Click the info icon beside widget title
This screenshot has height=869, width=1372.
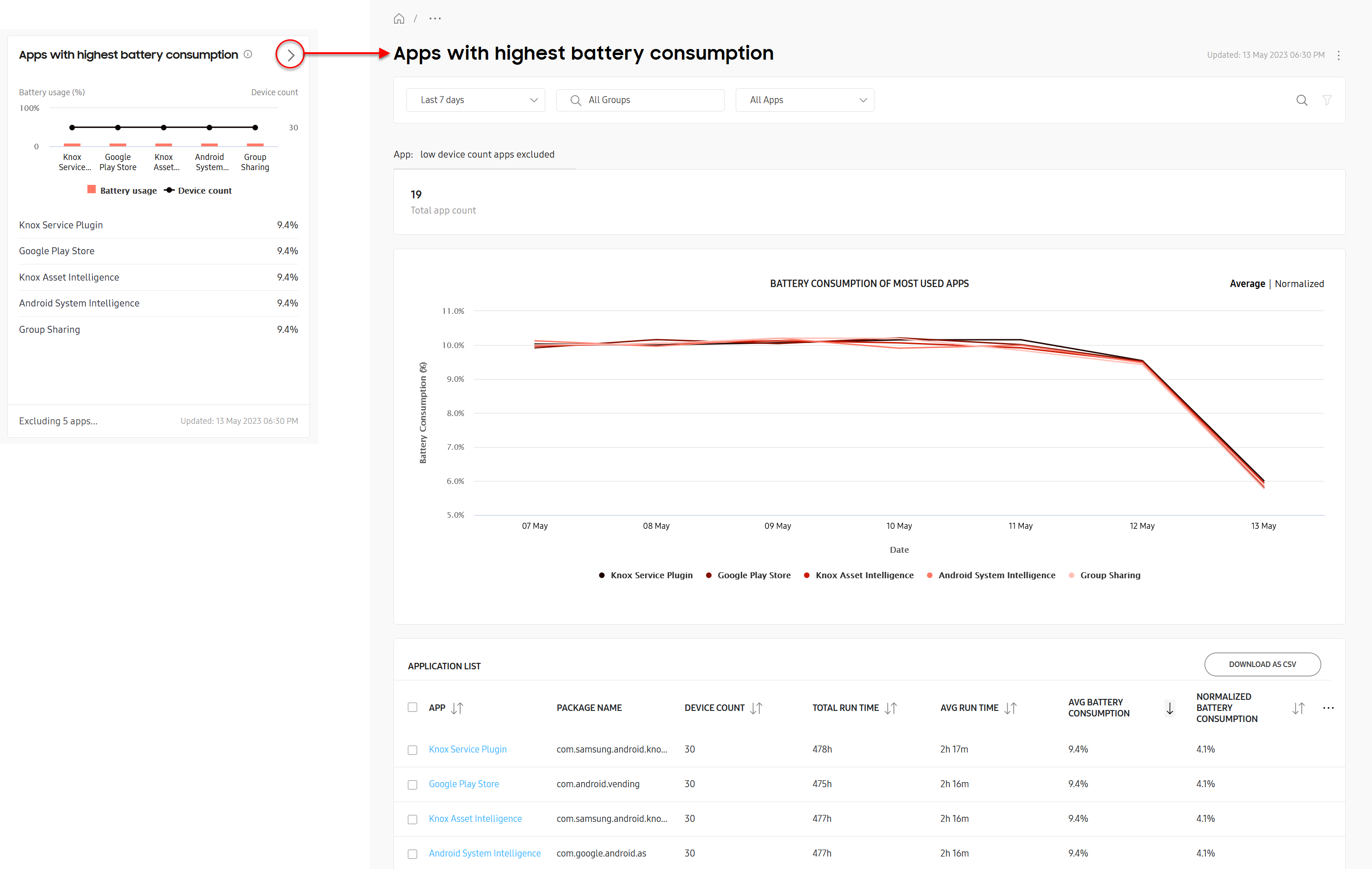tap(248, 54)
